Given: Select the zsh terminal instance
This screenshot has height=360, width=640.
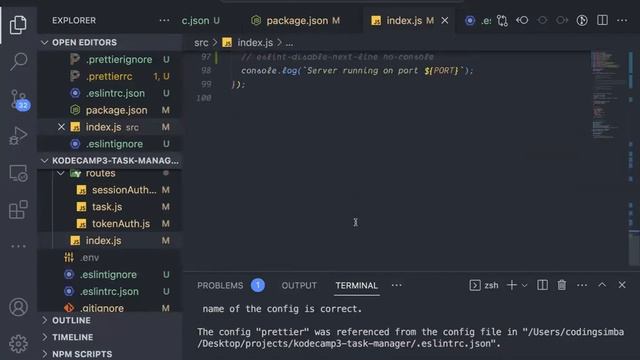Looking at the screenshot, I should tap(484, 285).
